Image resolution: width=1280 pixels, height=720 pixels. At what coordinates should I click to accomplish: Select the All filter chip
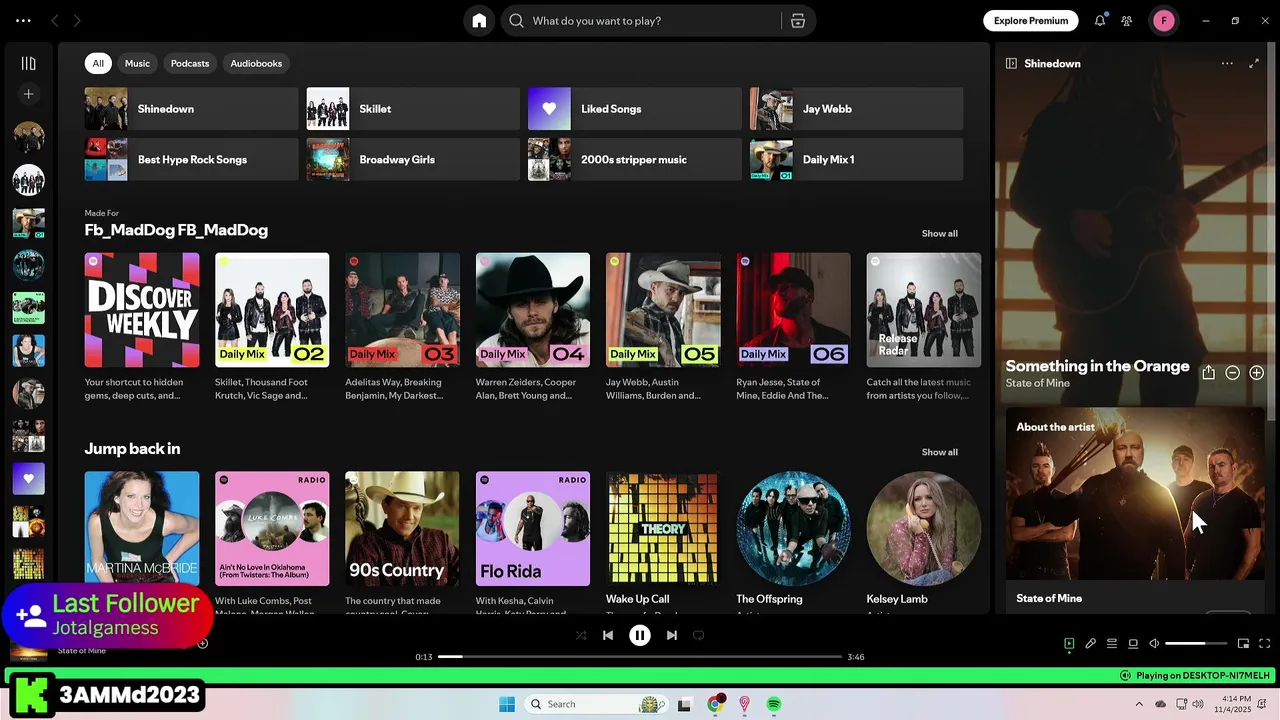pos(98,63)
